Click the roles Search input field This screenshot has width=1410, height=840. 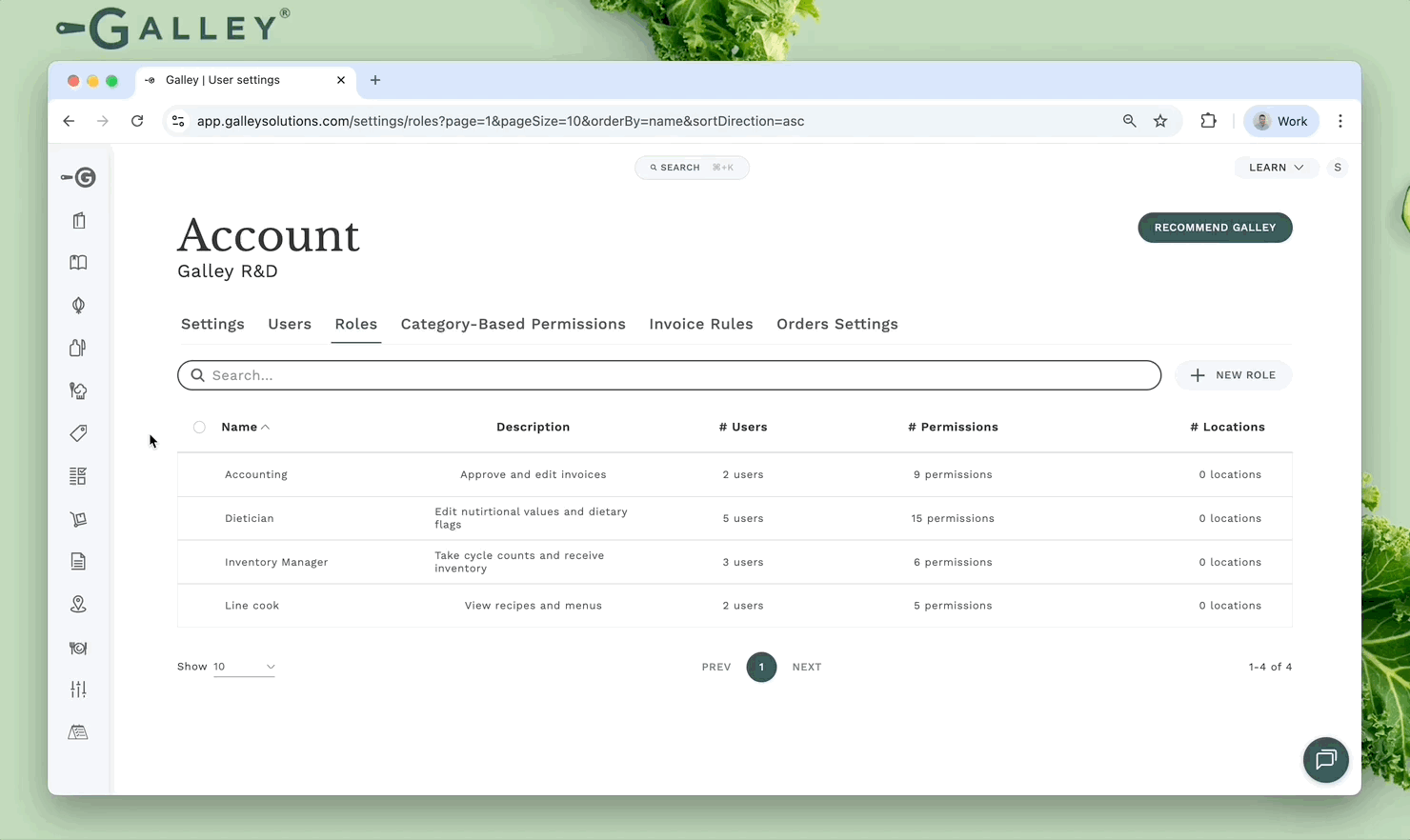pos(669,375)
